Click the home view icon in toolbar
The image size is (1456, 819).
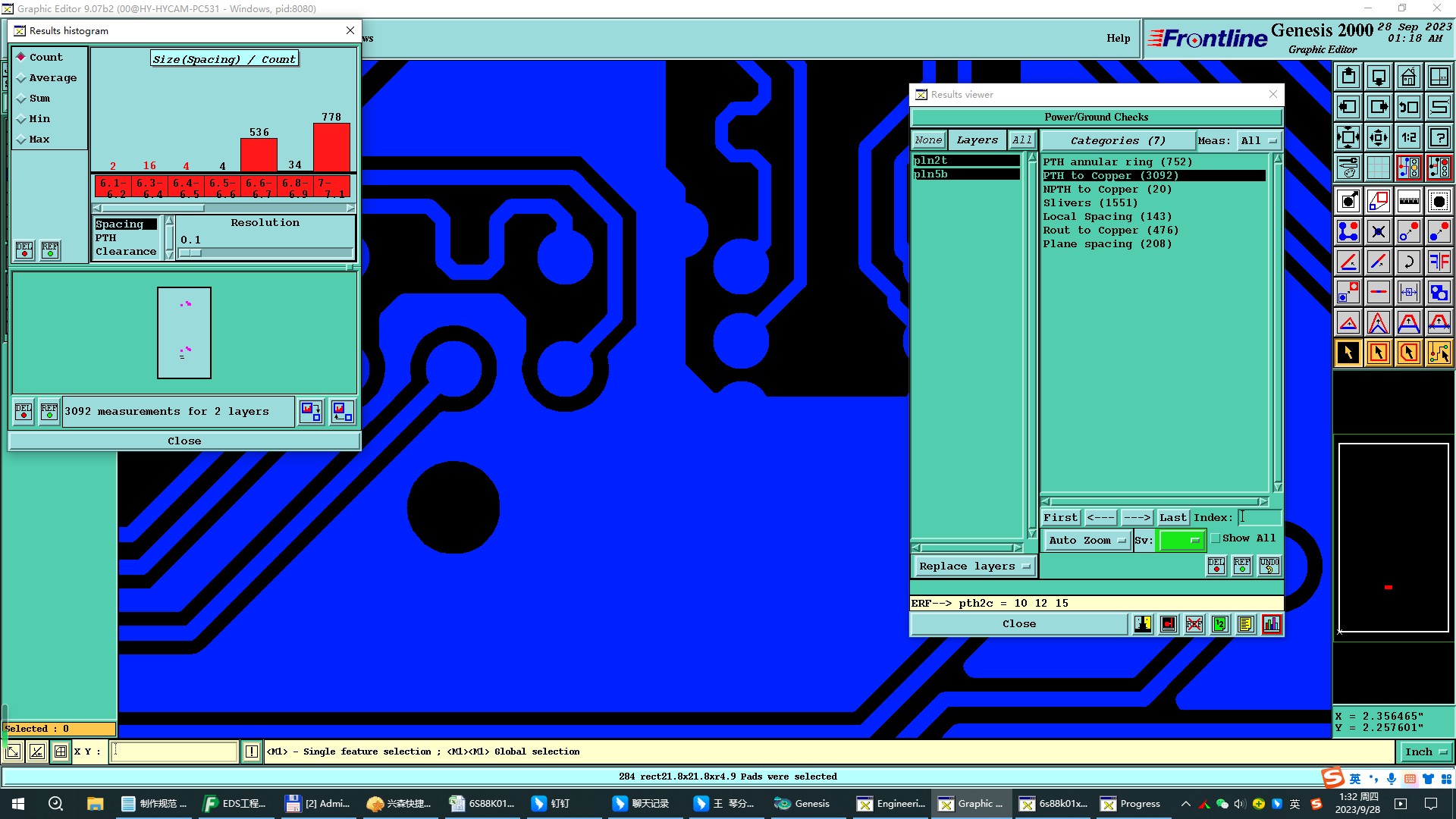[1408, 77]
